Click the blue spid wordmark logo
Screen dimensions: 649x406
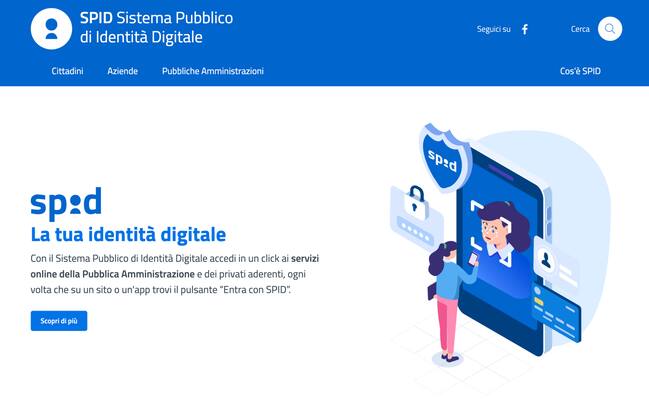(x=66, y=204)
